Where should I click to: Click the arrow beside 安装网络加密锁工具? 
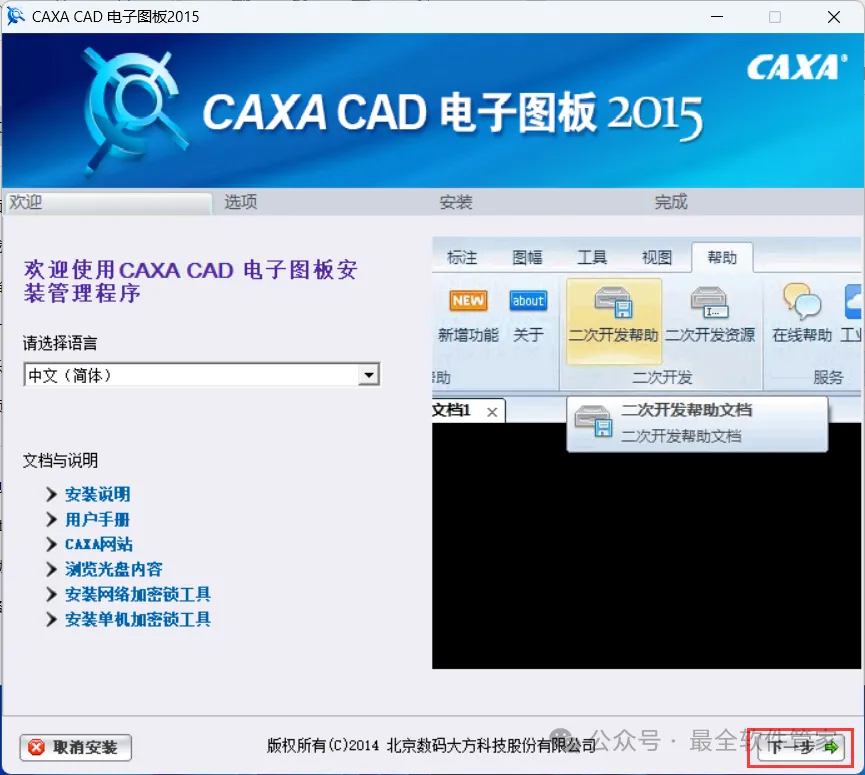pyautogui.click(x=51, y=594)
